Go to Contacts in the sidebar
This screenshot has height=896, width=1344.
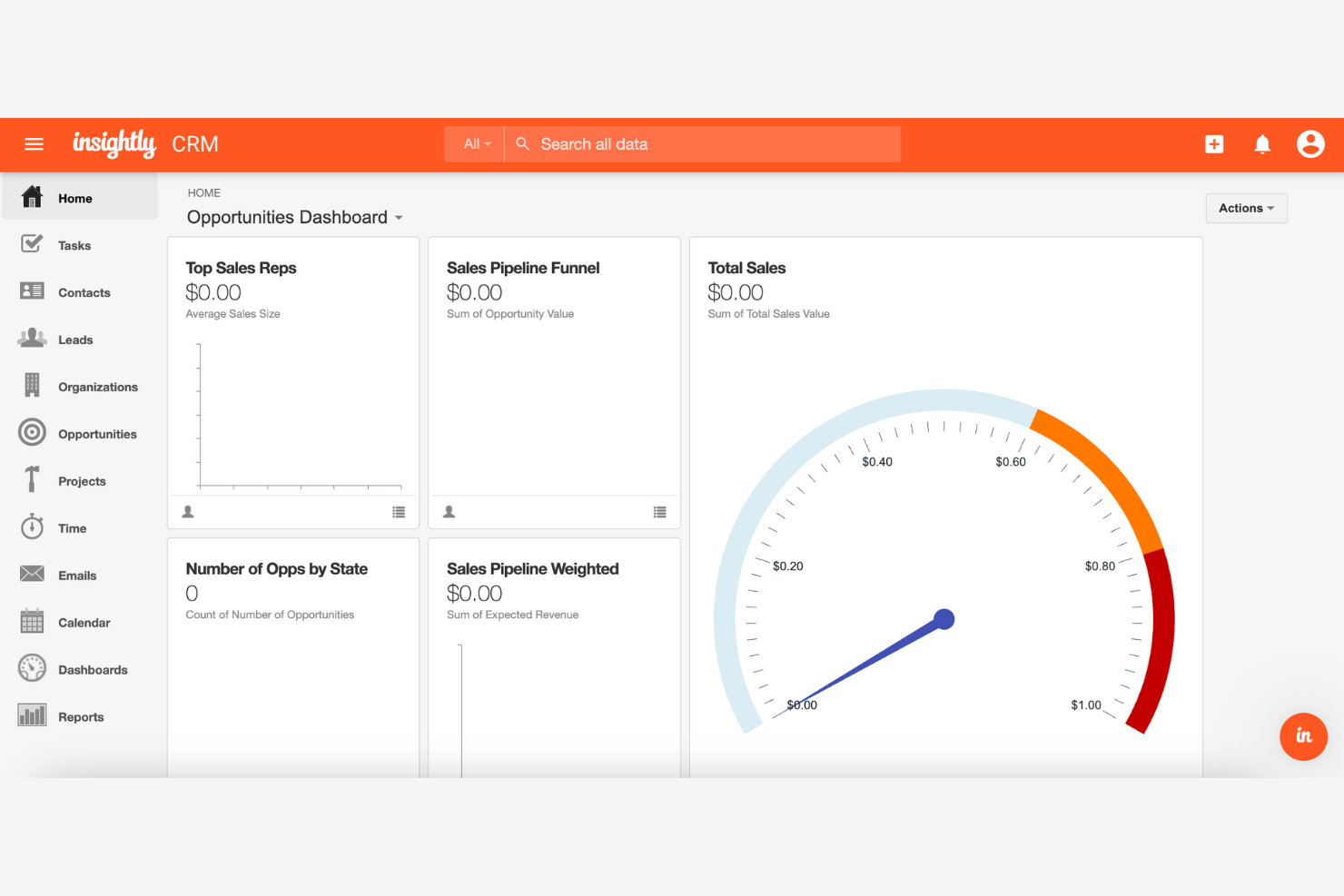pyautogui.click(x=84, y=292)
